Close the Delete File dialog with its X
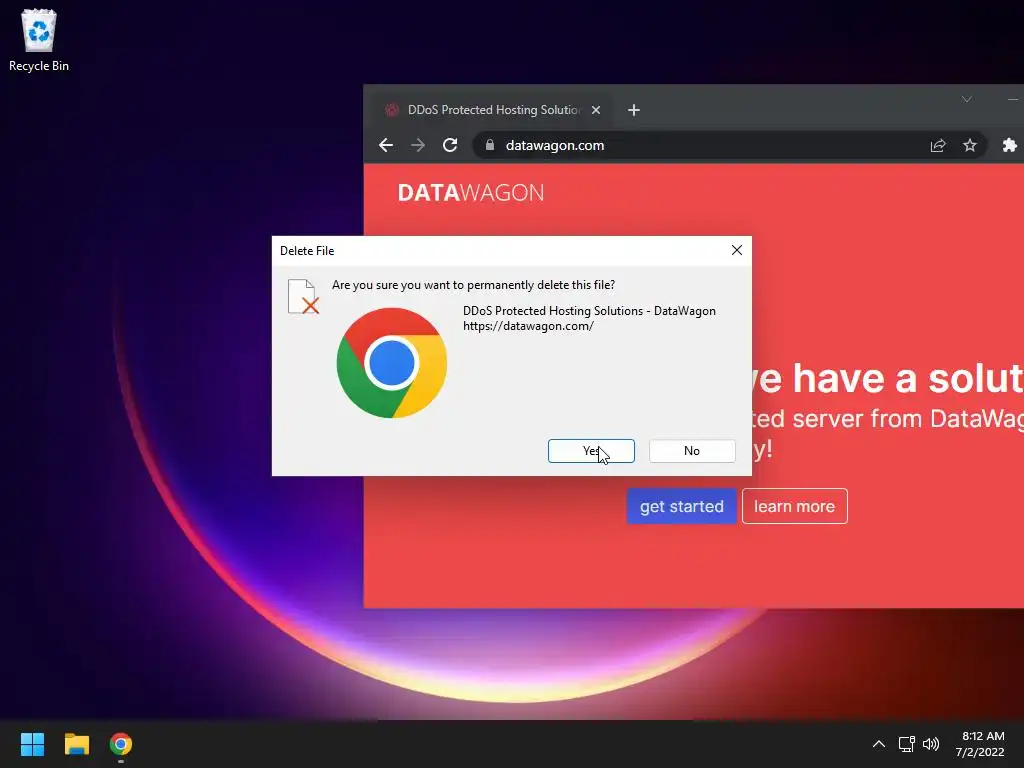 coord(737,250)
